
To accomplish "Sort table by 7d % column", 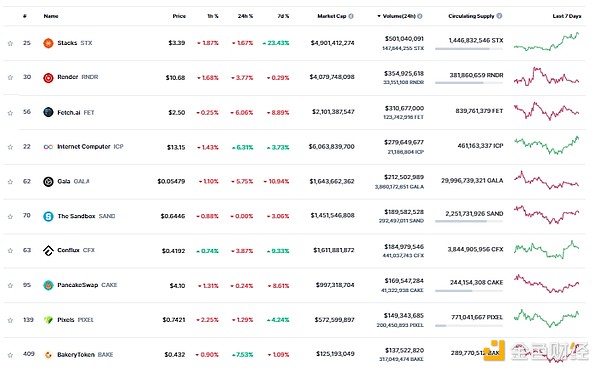I will click(x=283, y=16).
